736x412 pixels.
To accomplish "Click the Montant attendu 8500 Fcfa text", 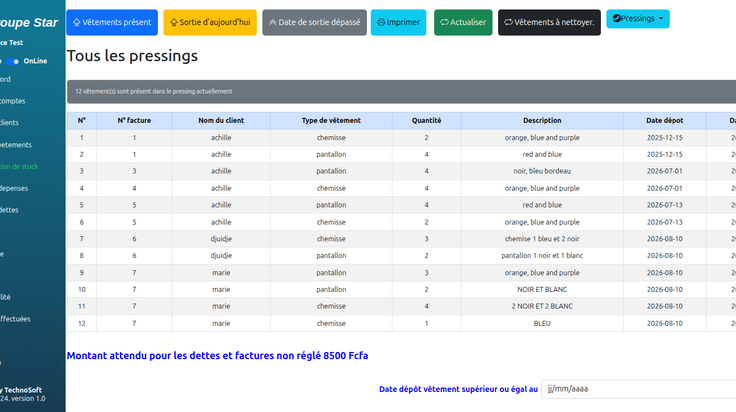I will [217, 356].
